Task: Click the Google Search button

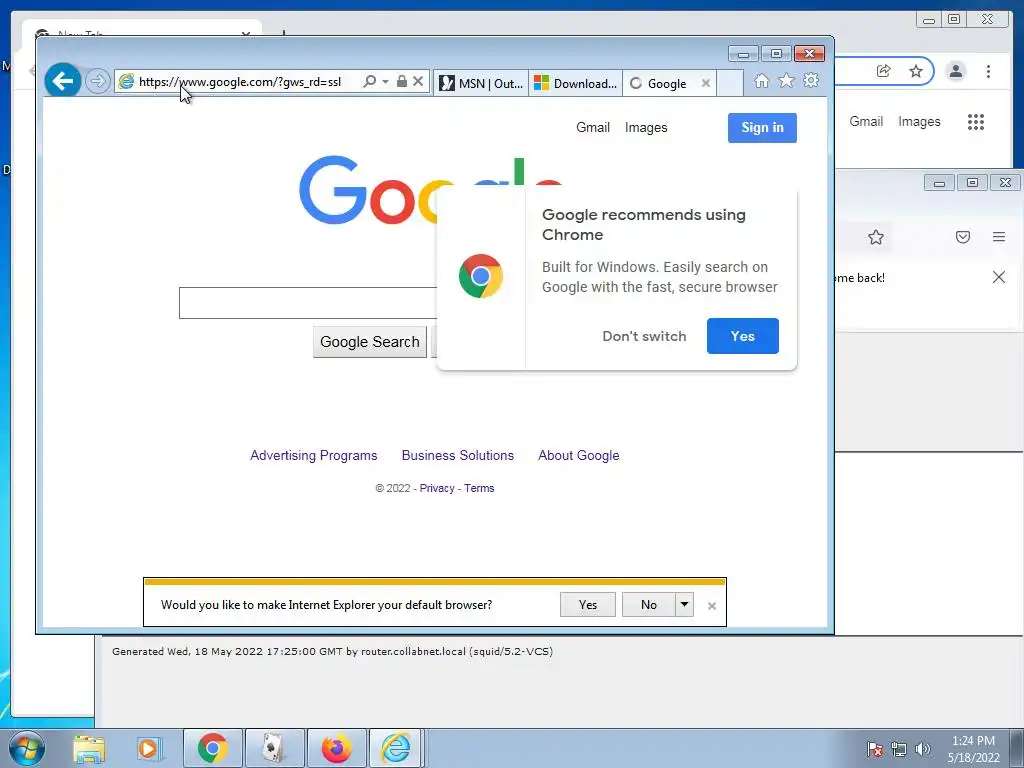Action: pos(370,342)
